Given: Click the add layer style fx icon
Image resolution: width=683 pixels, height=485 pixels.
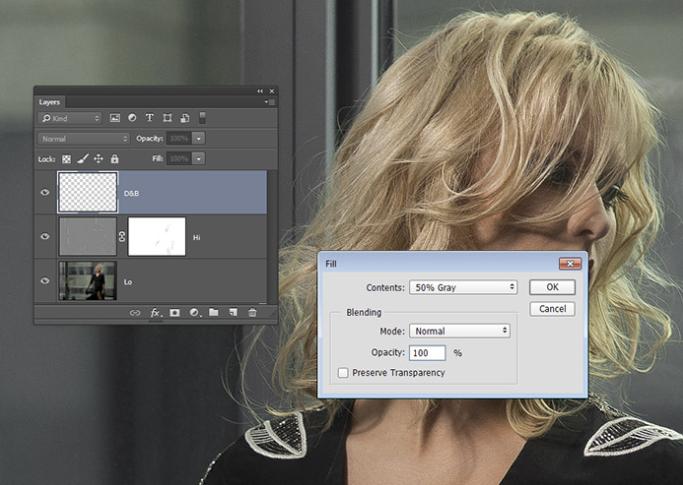Looking at the screenshot, I should point(155,313).
